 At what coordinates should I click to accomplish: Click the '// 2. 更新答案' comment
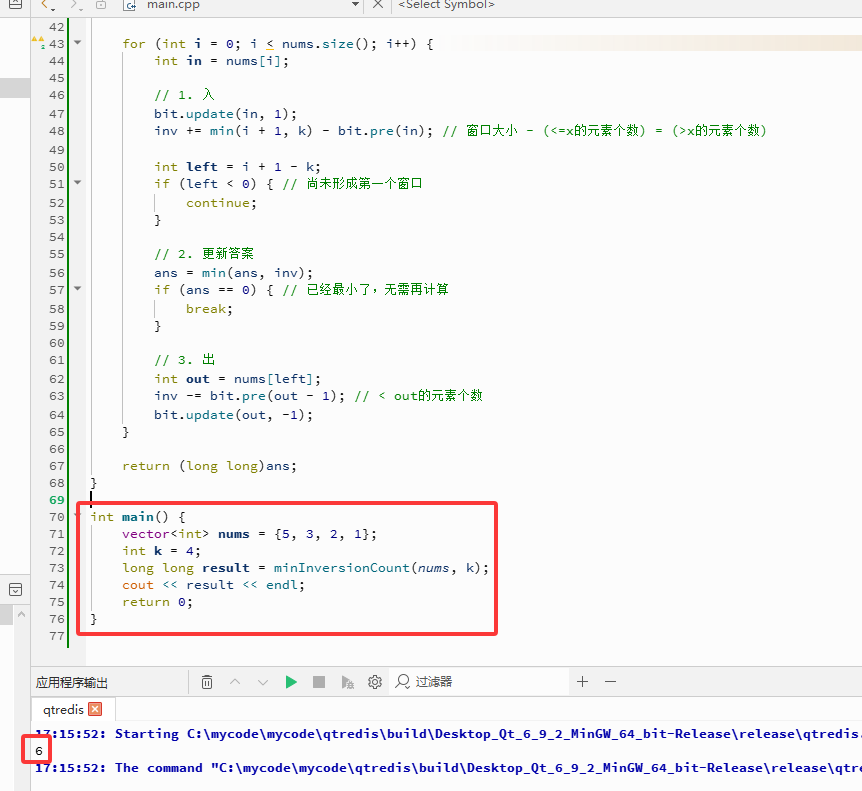204,253
